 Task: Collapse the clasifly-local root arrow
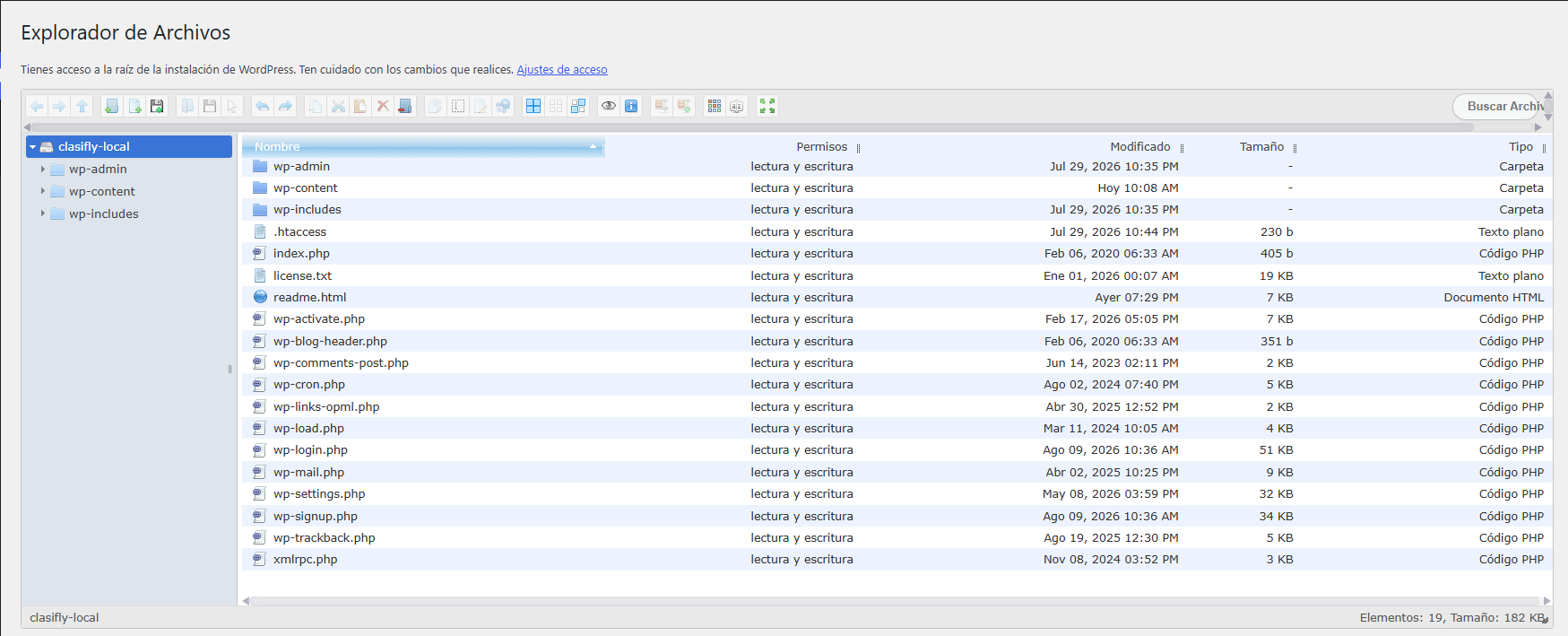33,146
